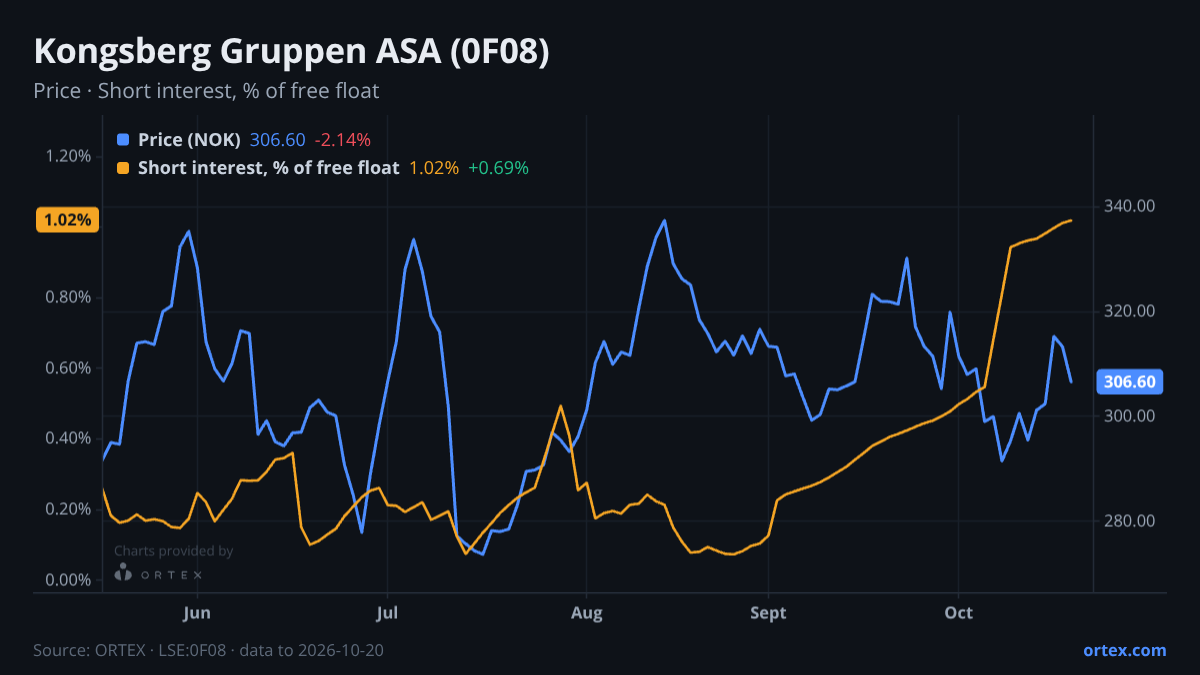Viewport: 1200px width, 675px height.
Task: Click the 1.02% orange value in legend
Action: click(x=434, y=168)
